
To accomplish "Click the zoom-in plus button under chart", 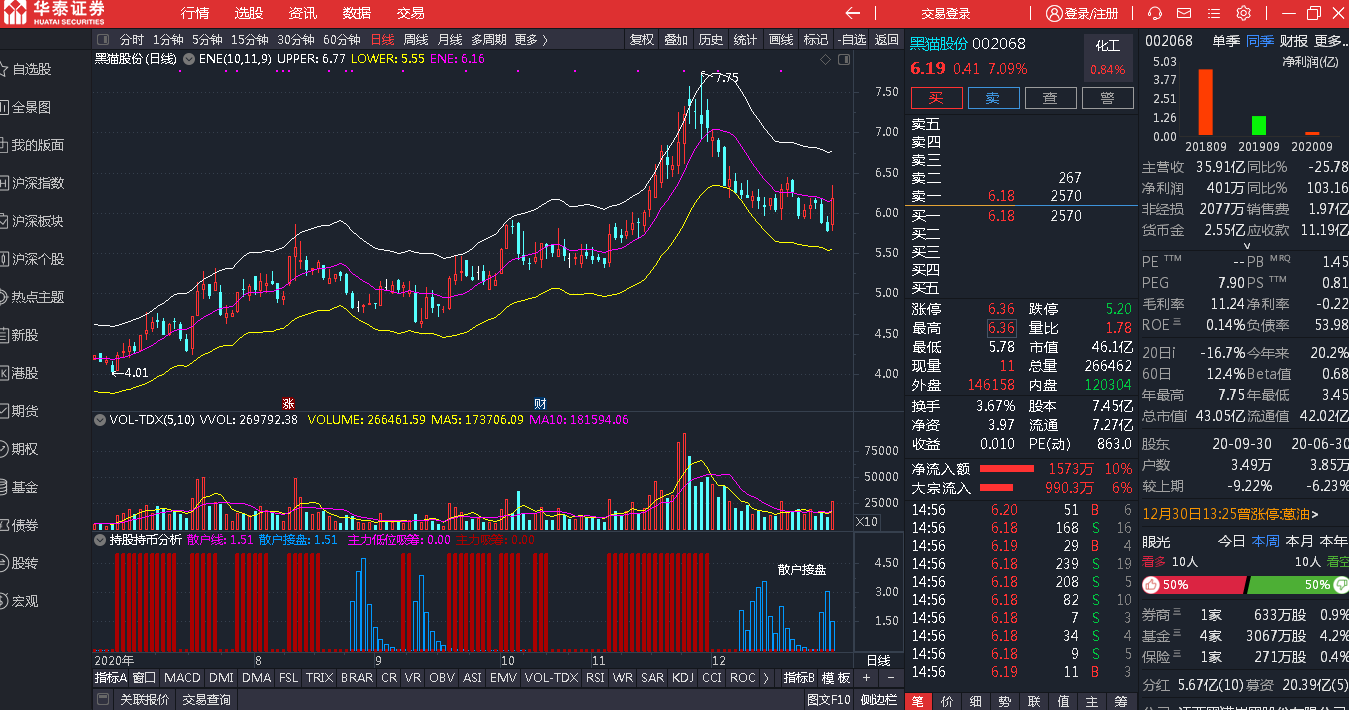I will (x=866, y=678).
